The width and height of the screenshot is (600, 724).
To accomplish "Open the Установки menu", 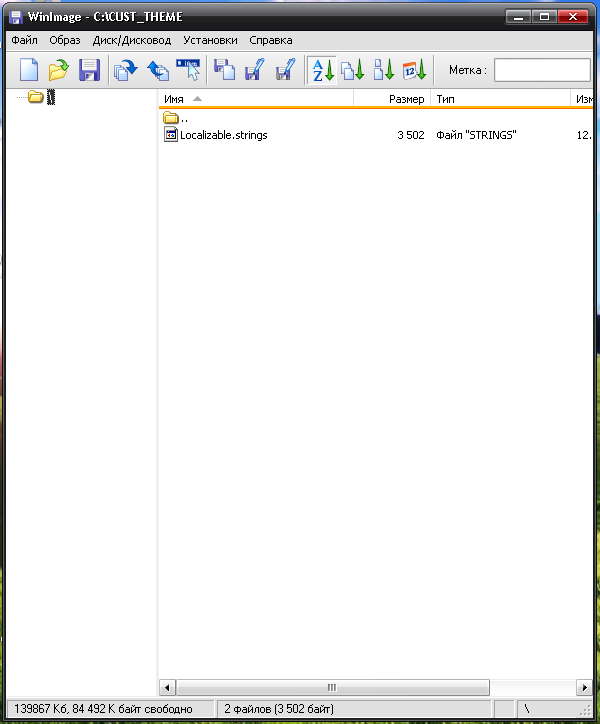I will (210, 40).
